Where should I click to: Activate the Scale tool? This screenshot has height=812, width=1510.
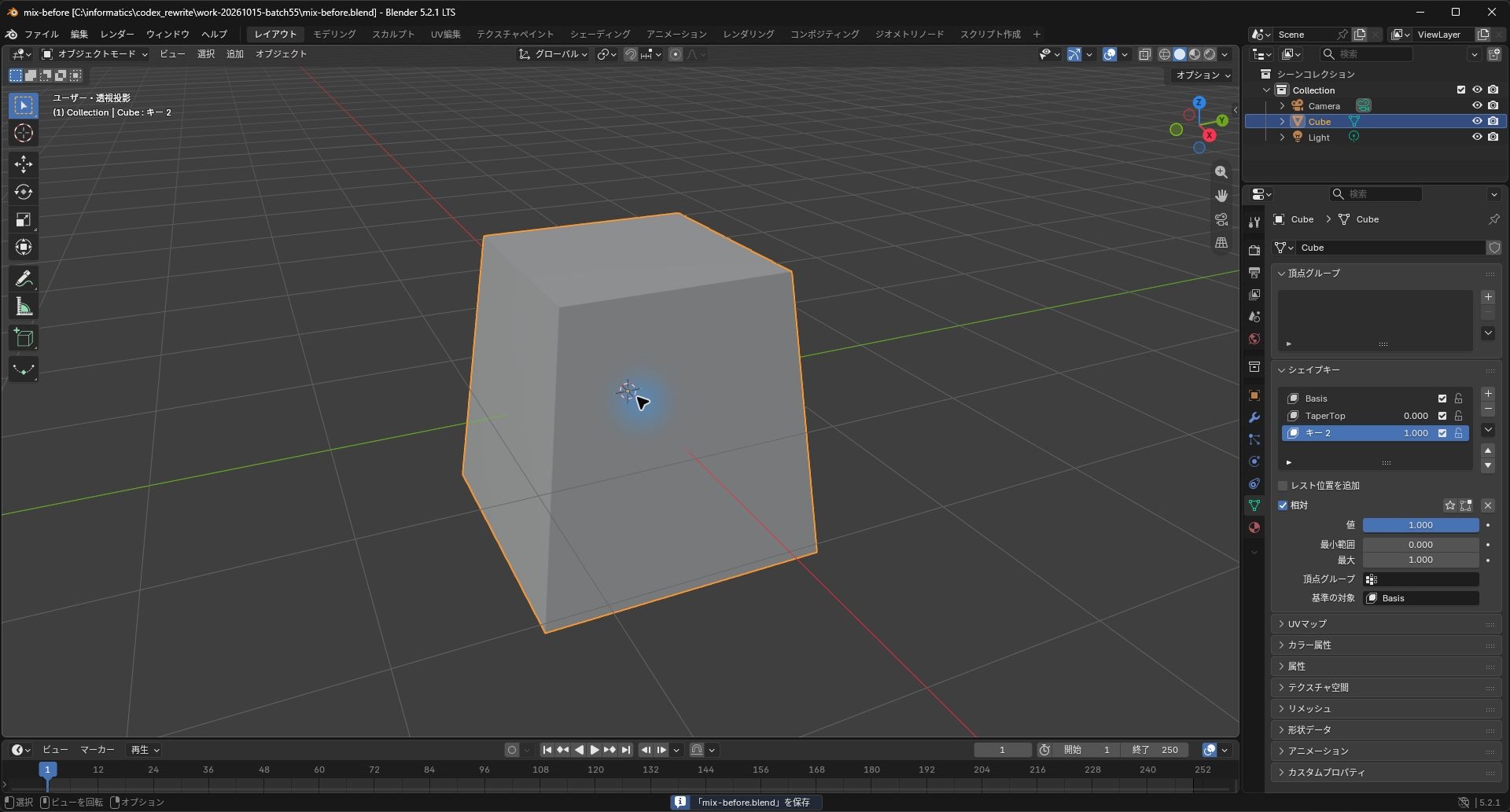point(24,219)
